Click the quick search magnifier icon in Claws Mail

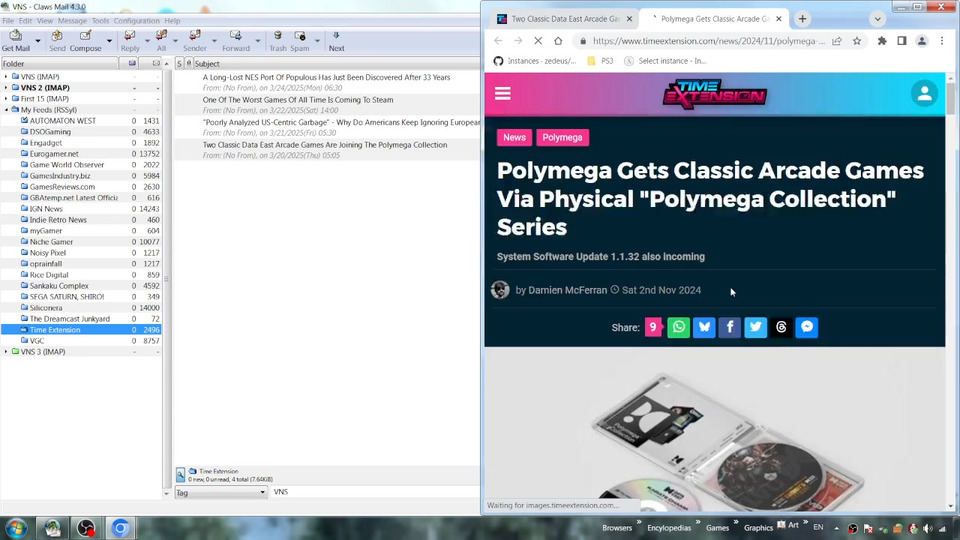click(x=181, y=474)
